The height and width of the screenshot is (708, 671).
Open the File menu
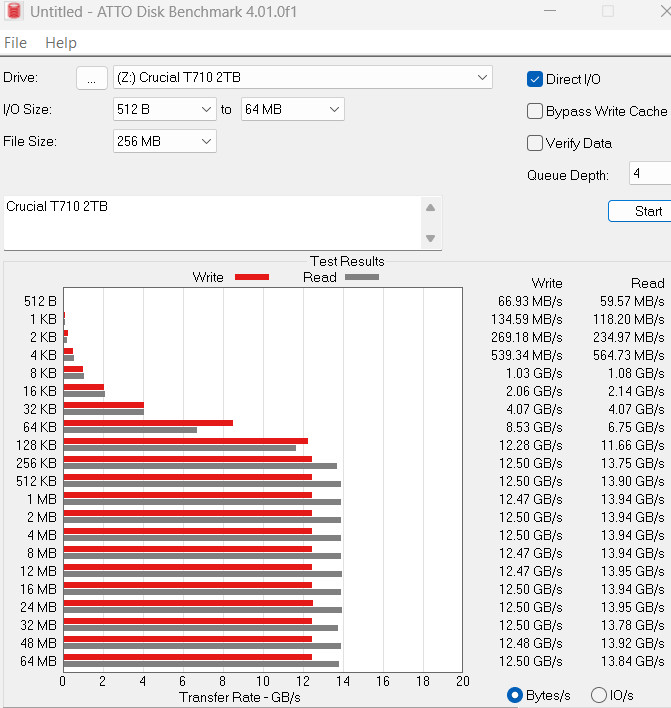click(x=15, y=43)
